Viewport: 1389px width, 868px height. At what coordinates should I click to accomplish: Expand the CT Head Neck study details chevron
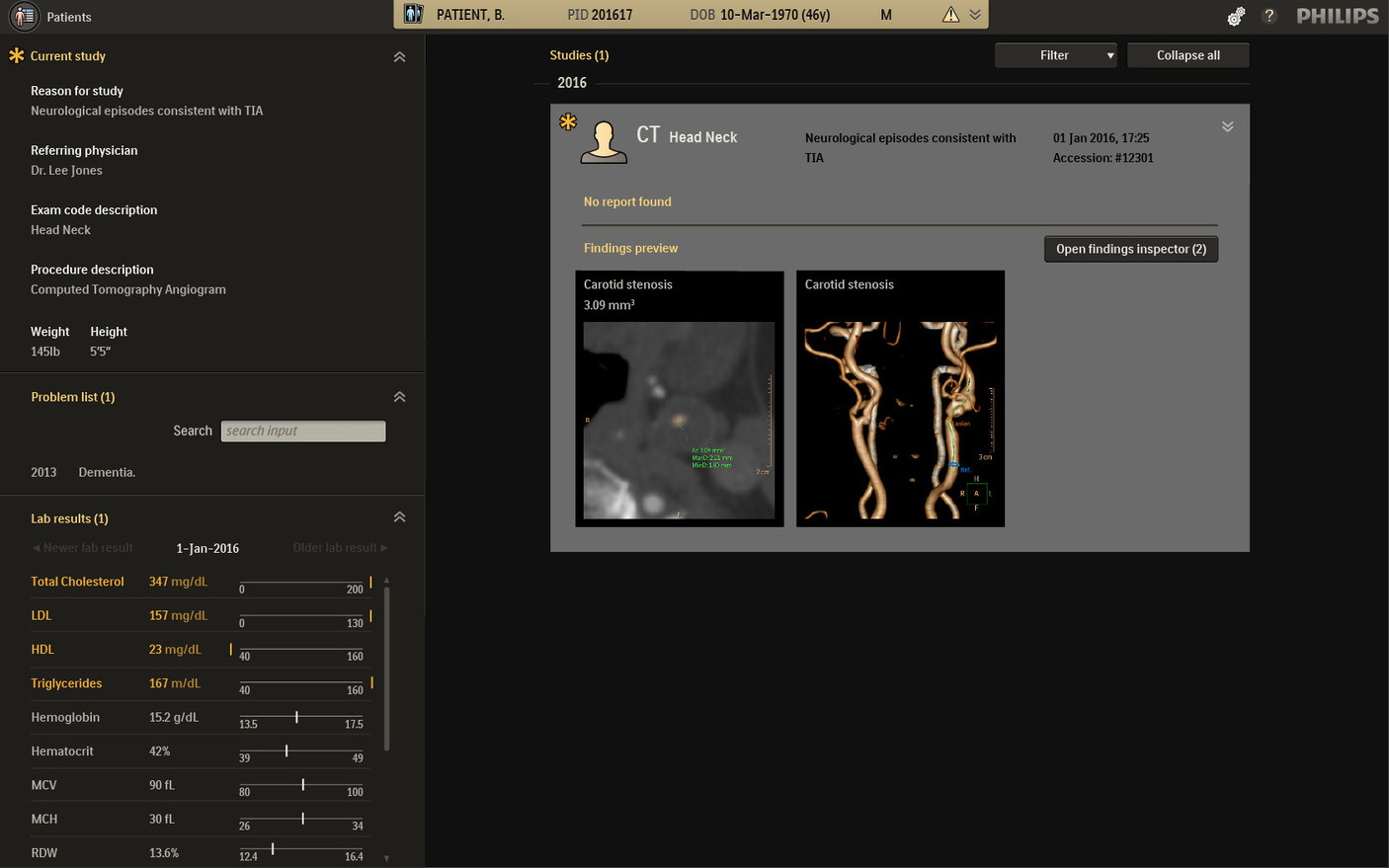[x=1227, y=126]
